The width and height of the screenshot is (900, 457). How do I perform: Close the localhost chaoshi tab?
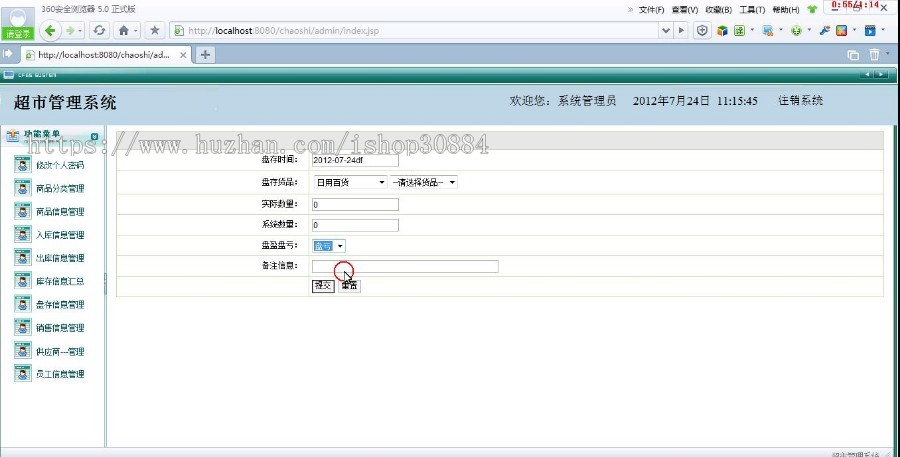coord(183,55)
